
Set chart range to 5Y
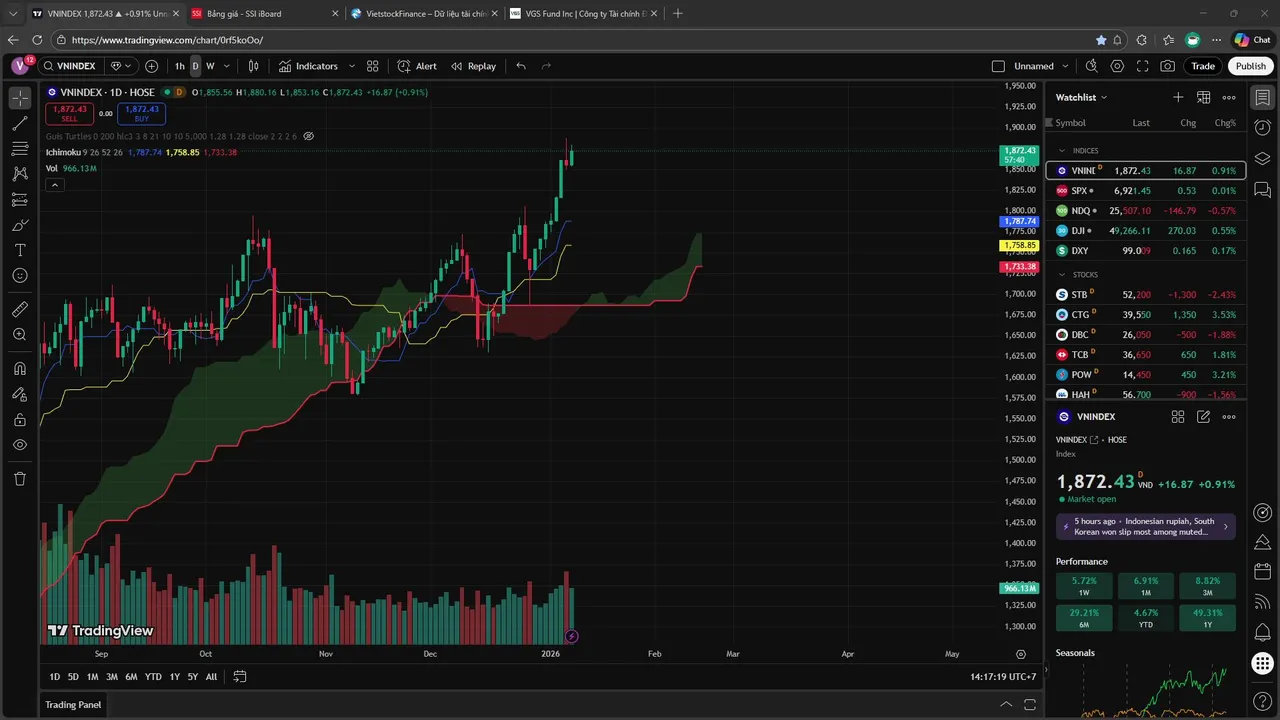tap(192, 677)
